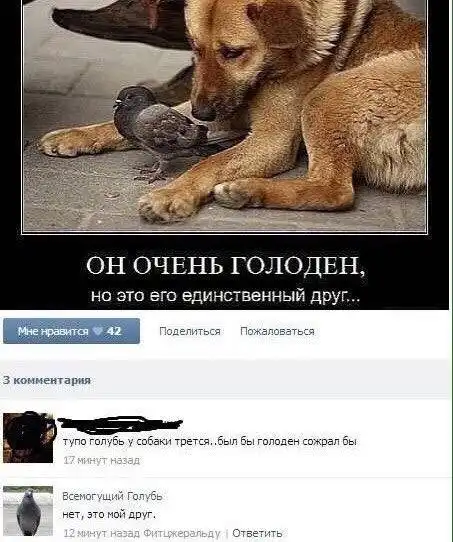The image size is (453, 542).
Task: Open the 'Поделиться' share link
Action: coord(190,331)
